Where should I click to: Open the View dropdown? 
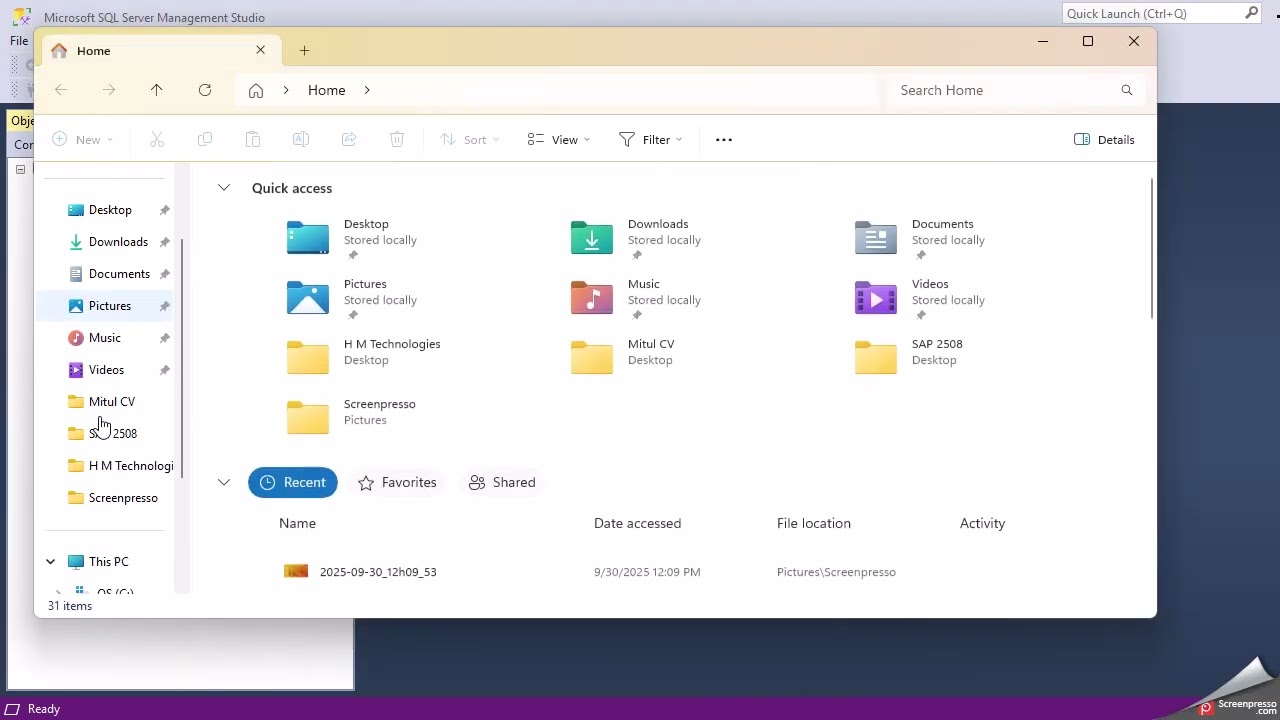click(558, 140)
